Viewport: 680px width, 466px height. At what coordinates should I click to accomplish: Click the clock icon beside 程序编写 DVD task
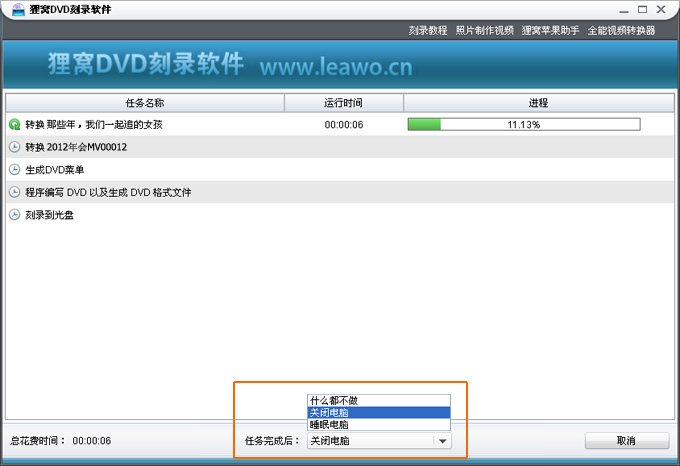[14, 192]
